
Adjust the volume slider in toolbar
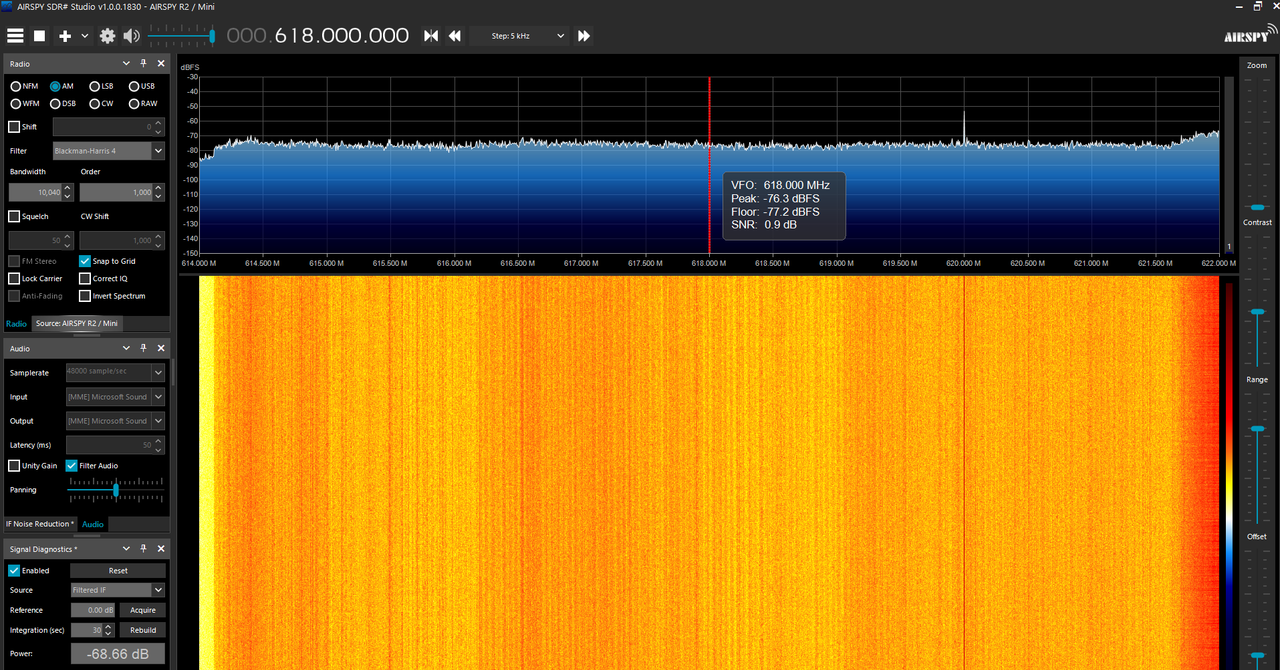coord(181,36)
